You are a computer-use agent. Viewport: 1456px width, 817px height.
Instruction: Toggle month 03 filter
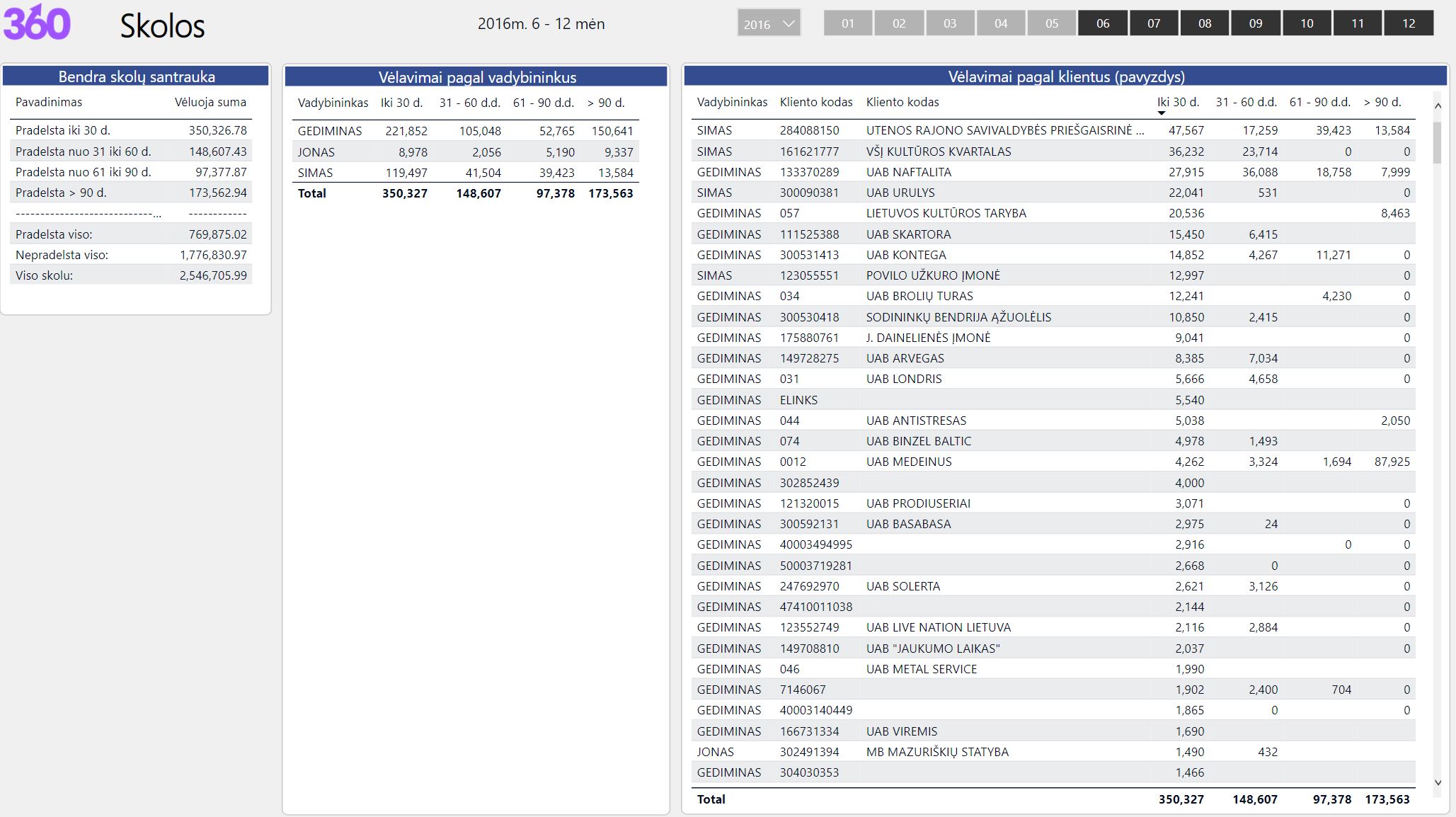point(950,23)
